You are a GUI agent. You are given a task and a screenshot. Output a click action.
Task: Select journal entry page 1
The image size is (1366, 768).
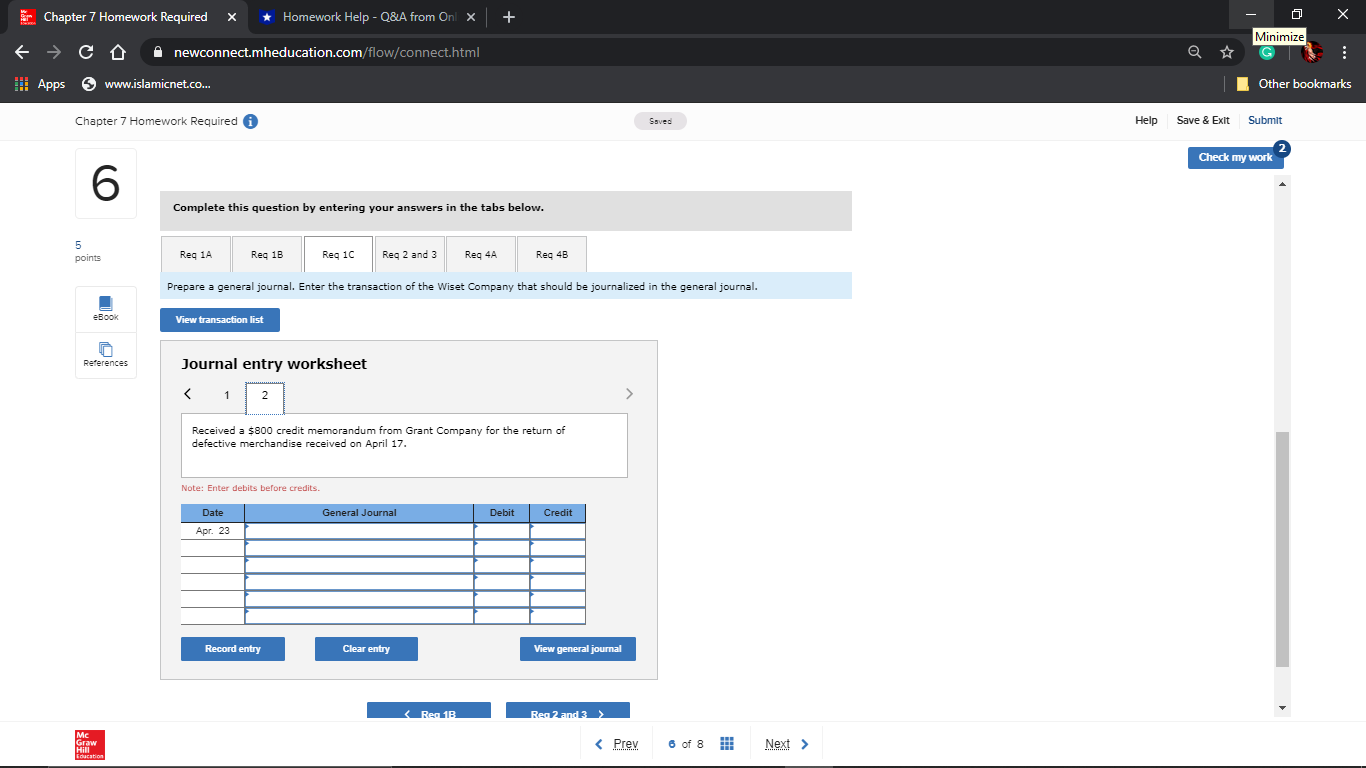click(x=226, y=396)
